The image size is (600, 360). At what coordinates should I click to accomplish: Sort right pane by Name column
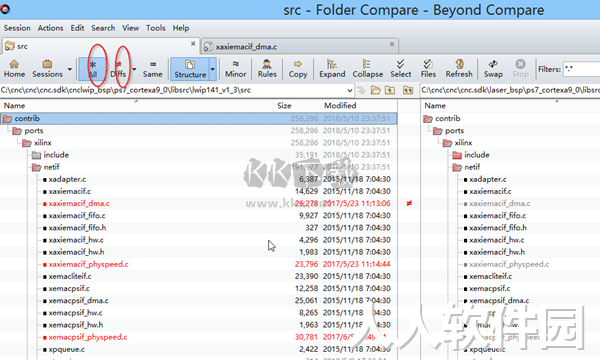(510, 106)
